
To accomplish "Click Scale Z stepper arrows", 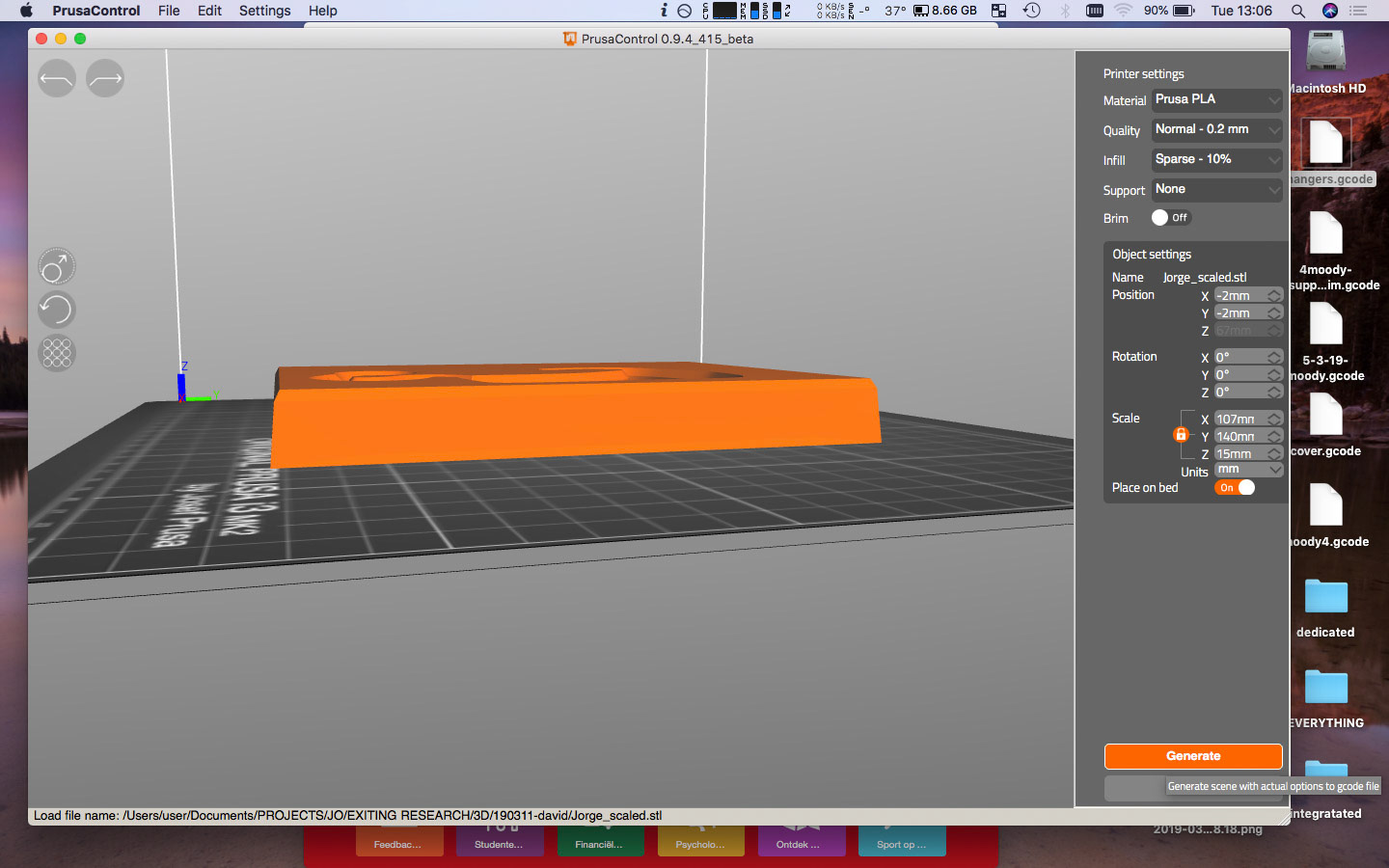I will click(x=1274, y=454).
